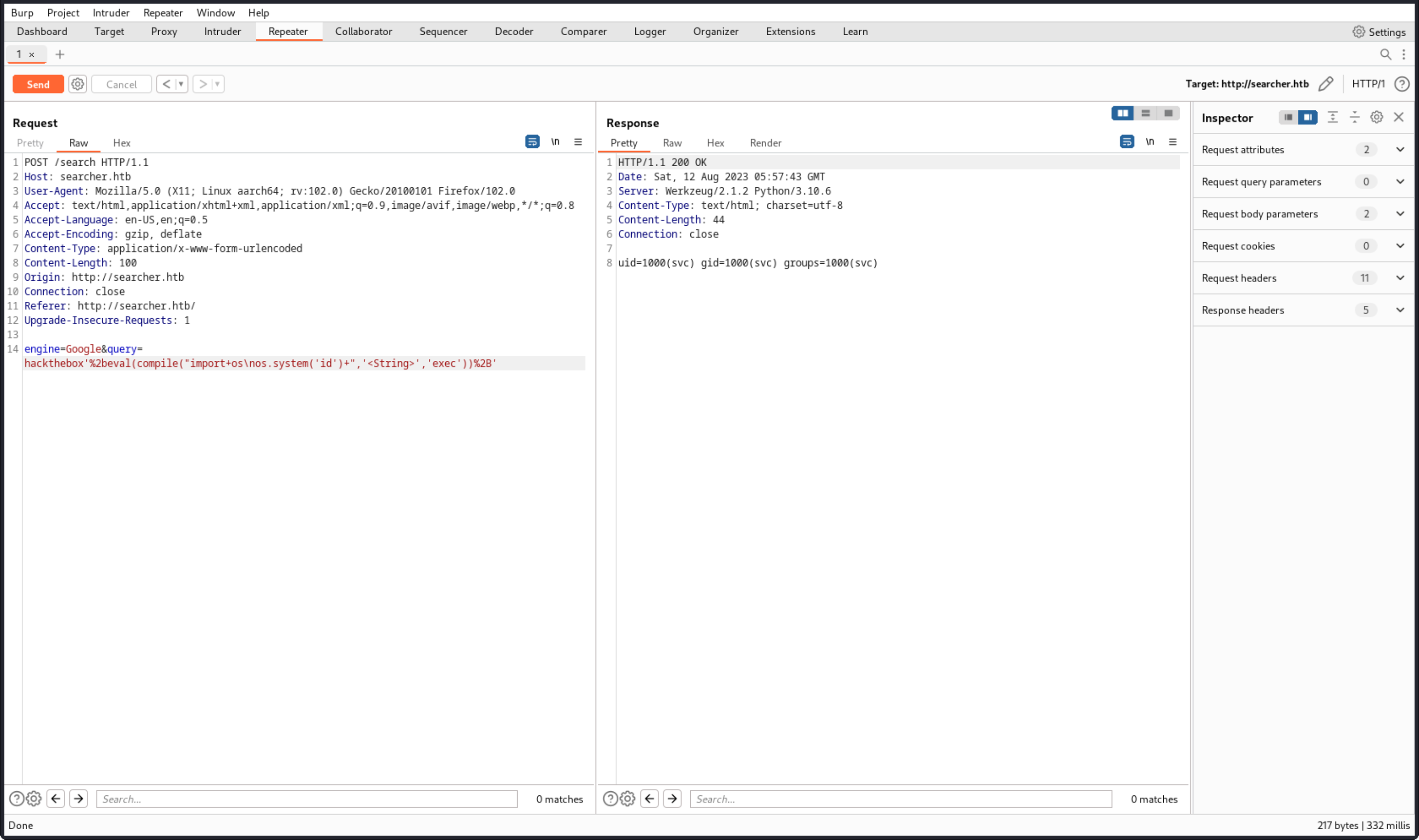This screenshot has height=840, width=1419.
Task: Open the request pane hamburger menu
Action: point(578,142)
